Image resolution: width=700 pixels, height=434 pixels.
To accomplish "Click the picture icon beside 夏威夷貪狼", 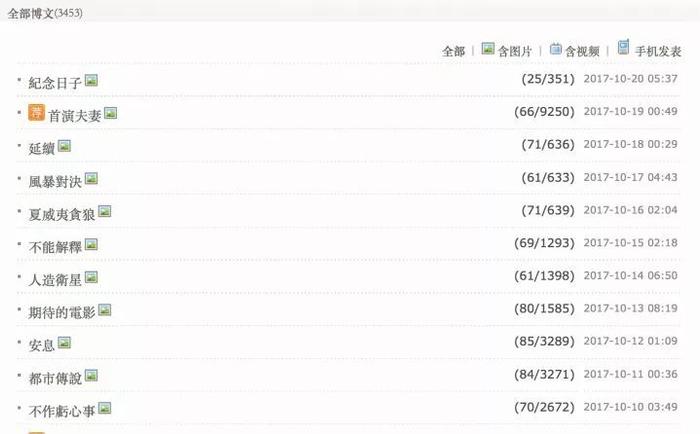I will [104, 211].
